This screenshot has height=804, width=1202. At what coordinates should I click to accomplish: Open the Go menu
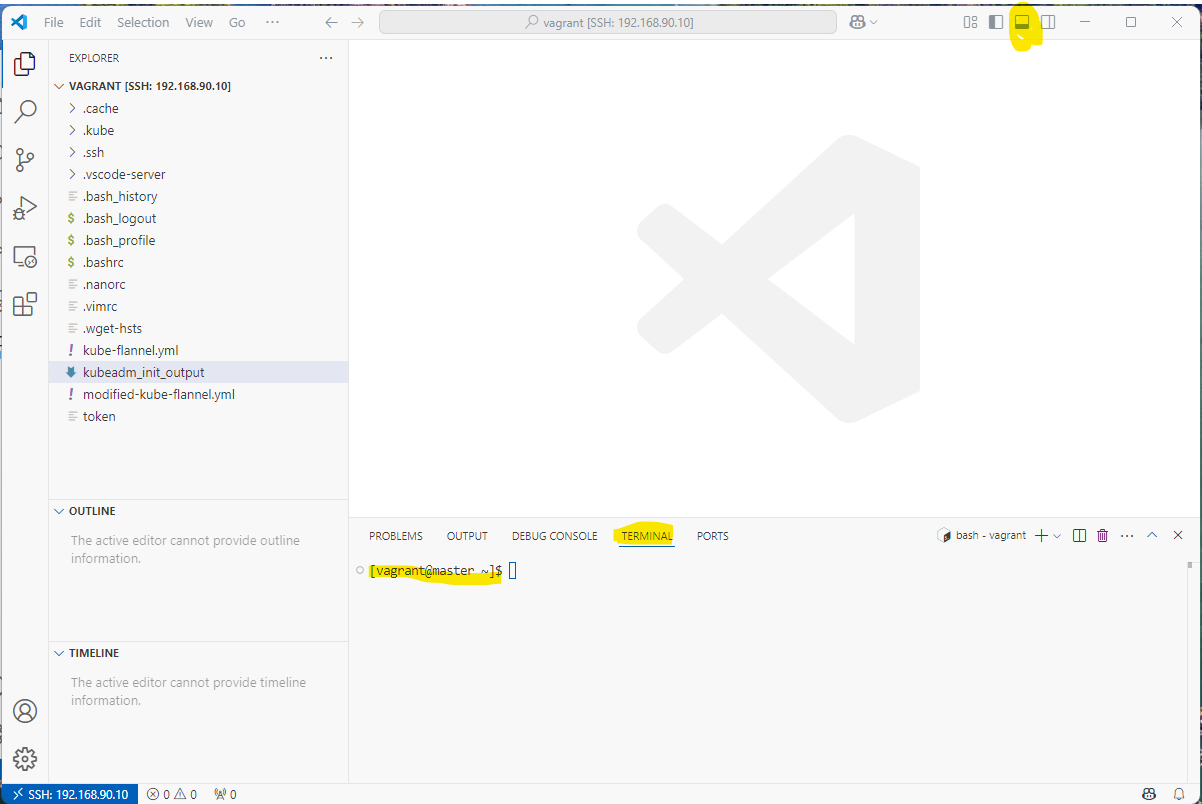237,22
